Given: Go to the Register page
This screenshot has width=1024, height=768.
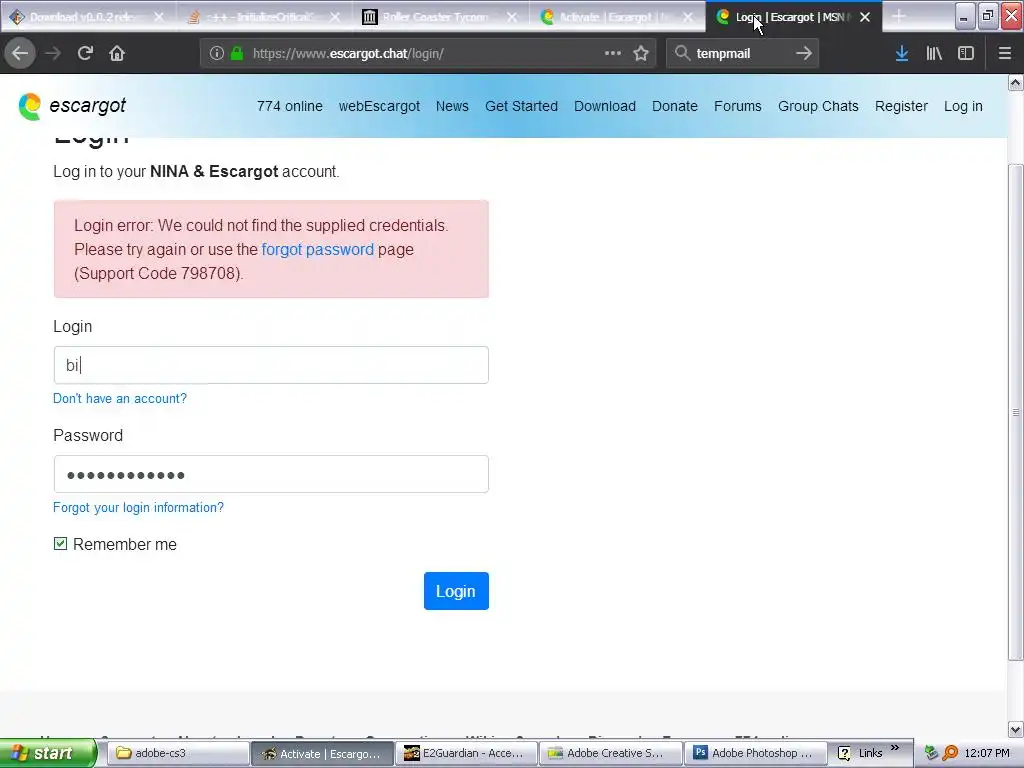Looking at the screenshot, I should [901, 106].
